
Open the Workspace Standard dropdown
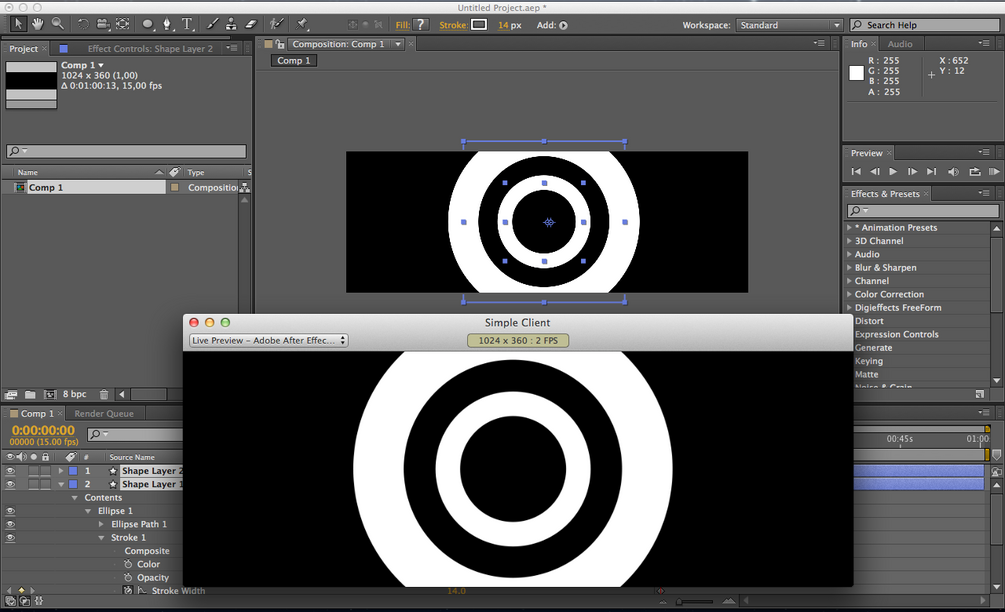[788, 25]
